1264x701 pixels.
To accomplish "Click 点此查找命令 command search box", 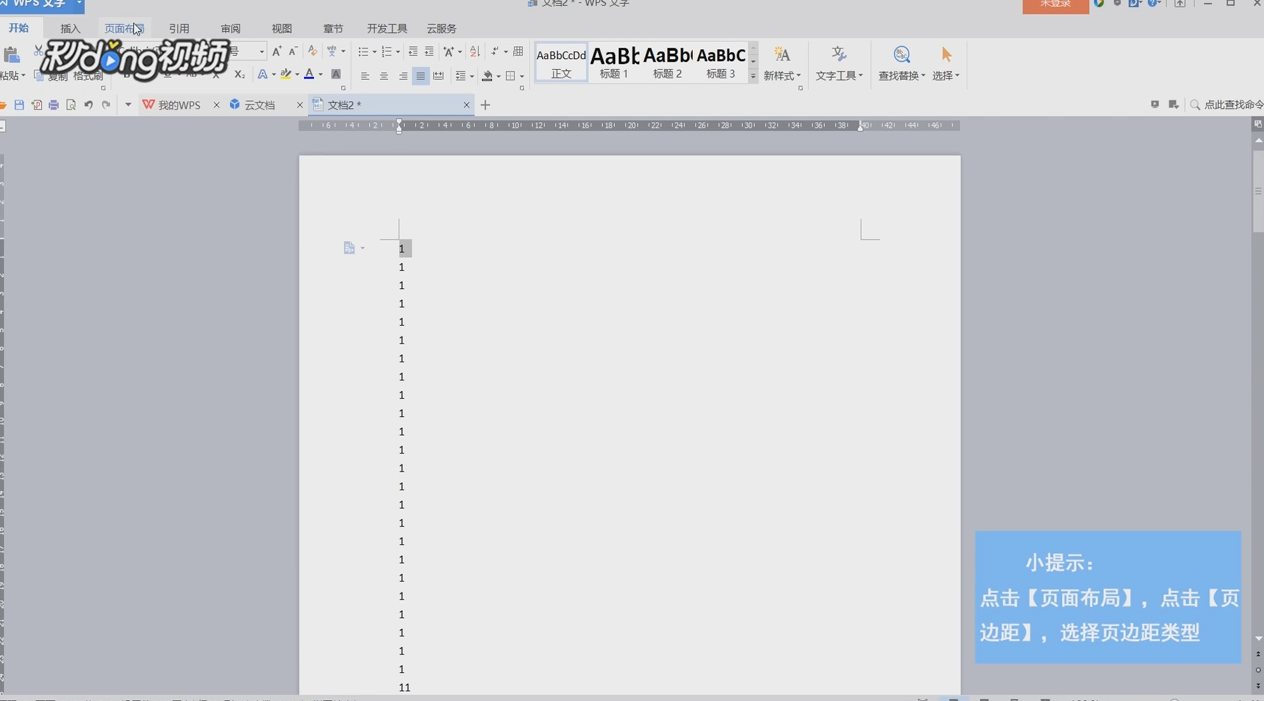I will [1226, 105].
